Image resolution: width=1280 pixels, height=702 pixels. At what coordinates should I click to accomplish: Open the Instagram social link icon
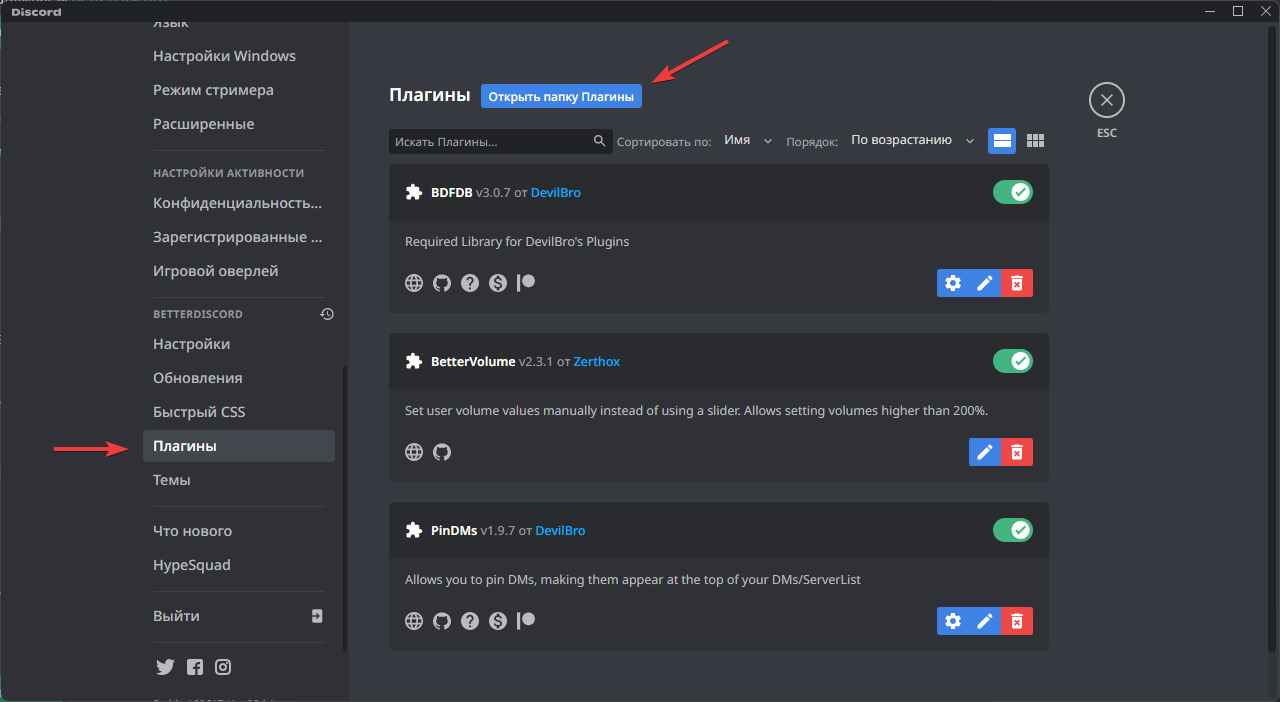coord(223,667)
